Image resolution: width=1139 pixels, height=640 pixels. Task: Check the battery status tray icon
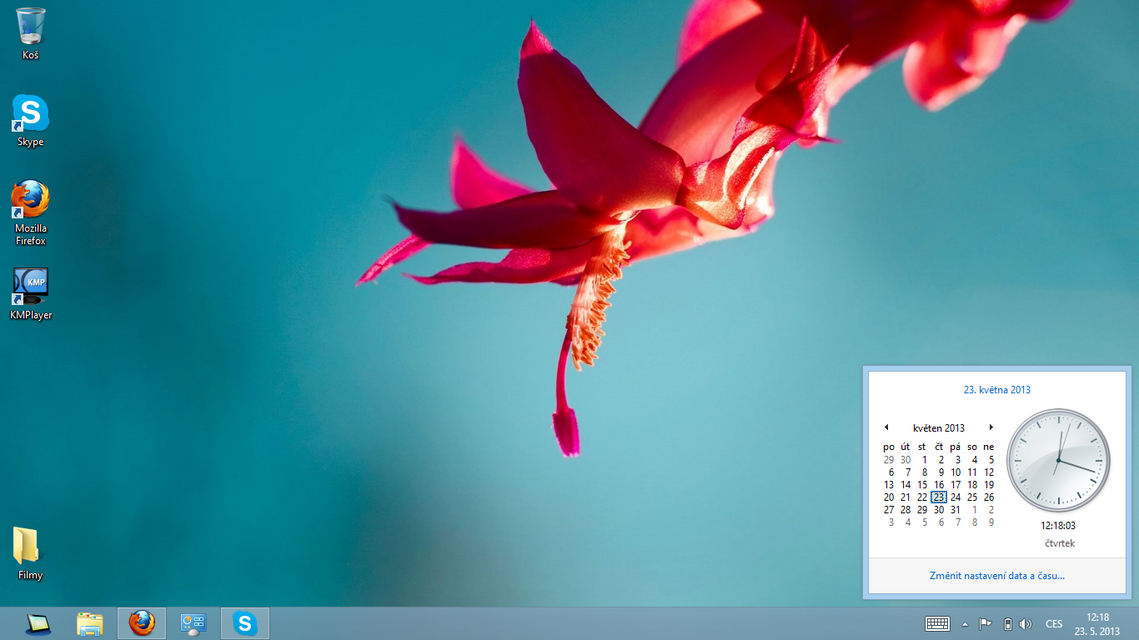coord(1008,623)
